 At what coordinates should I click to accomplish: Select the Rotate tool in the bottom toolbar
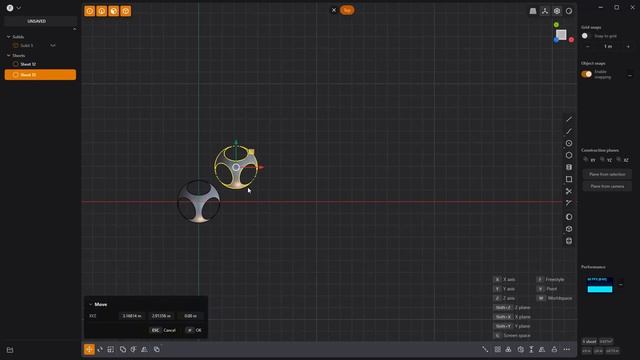pos(100,349)
